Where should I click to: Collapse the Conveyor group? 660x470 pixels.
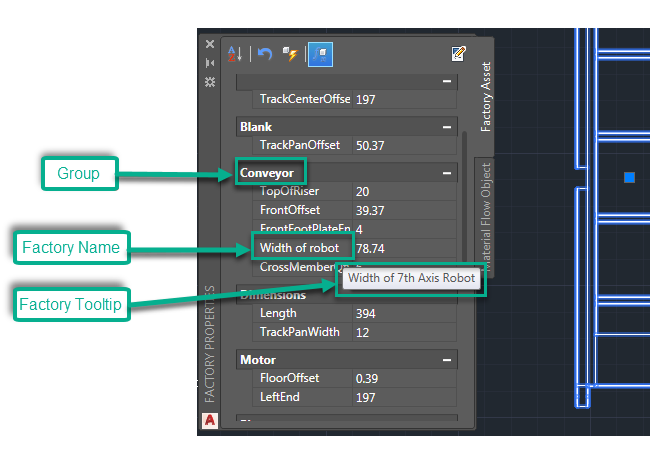(447, 173)
